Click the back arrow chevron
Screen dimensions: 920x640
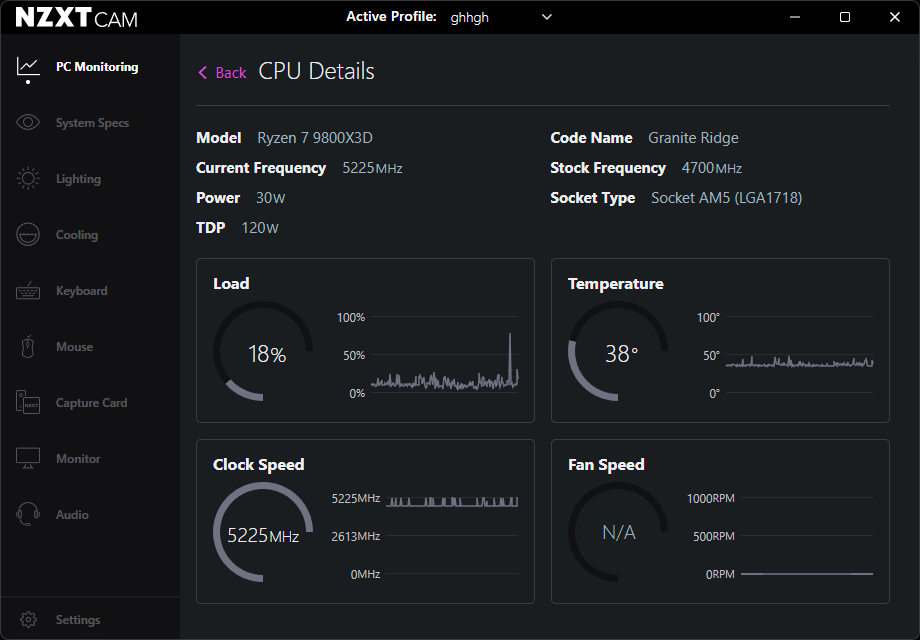click(203, 73)
